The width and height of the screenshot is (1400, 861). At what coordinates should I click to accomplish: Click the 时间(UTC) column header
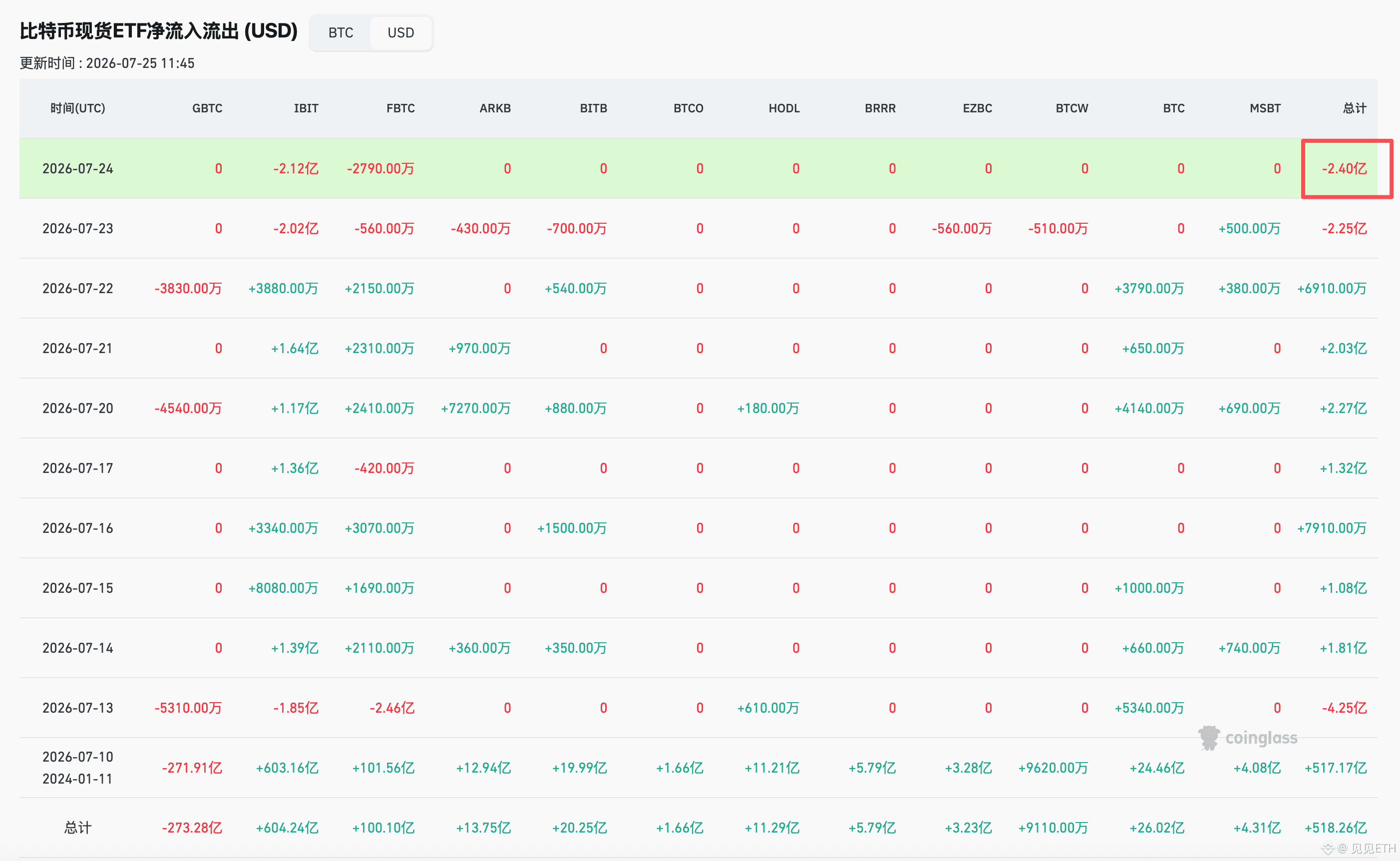click(x=78, y=108)
